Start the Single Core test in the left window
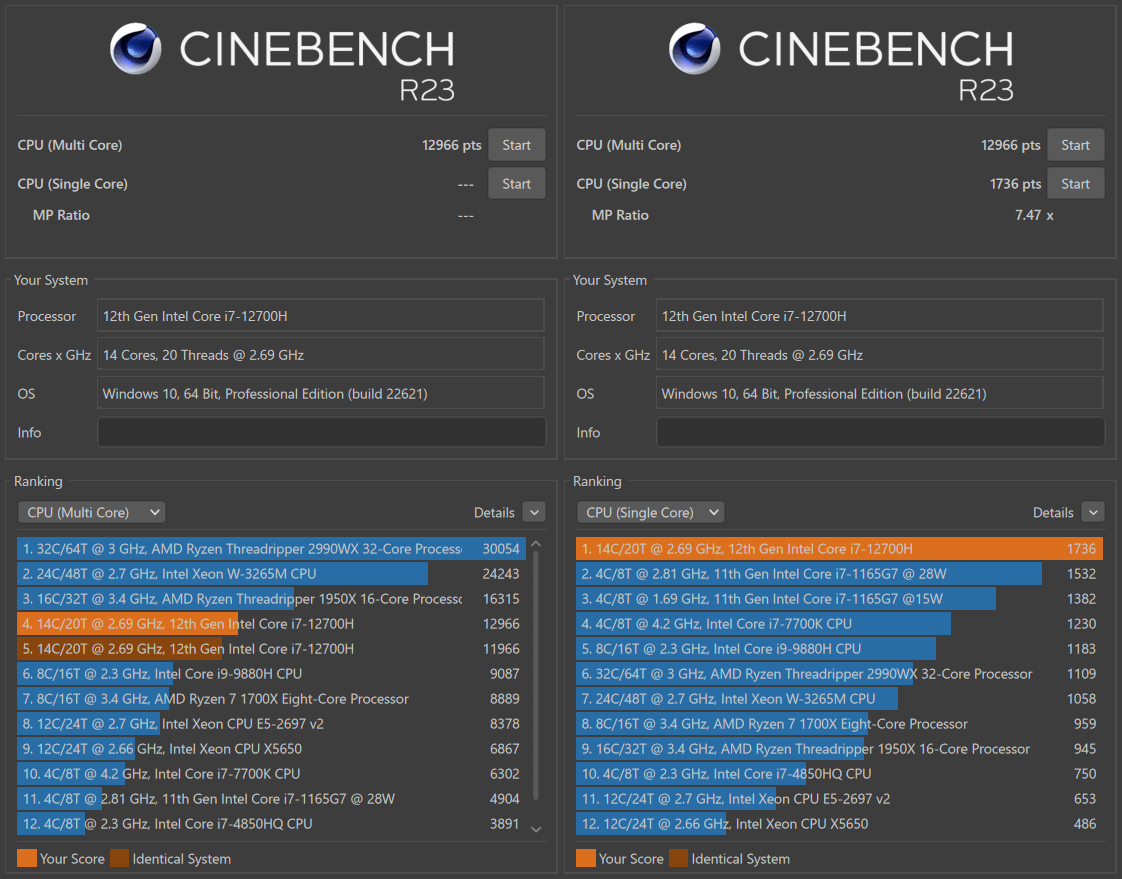 pyautogui.click(x=517, y=183)
